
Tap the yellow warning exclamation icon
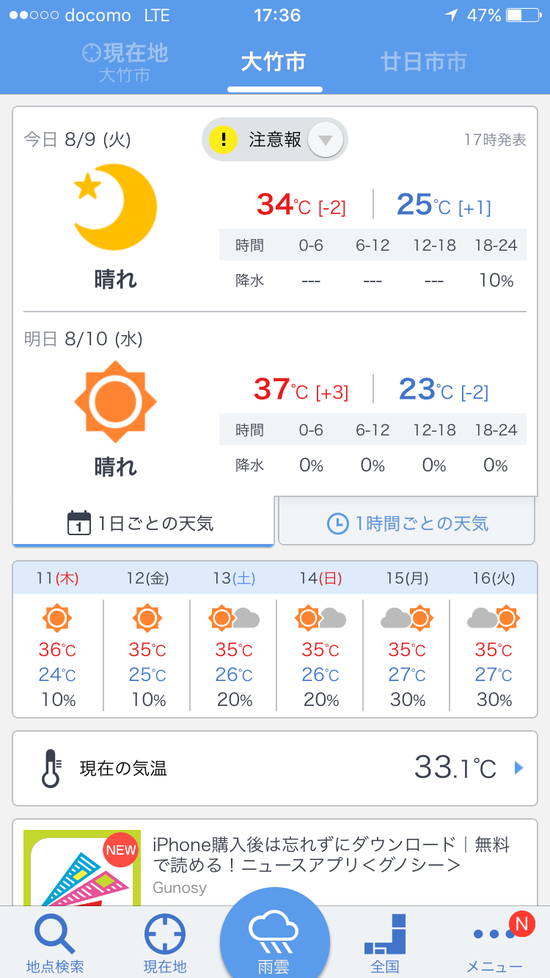[x=223, y=140]
